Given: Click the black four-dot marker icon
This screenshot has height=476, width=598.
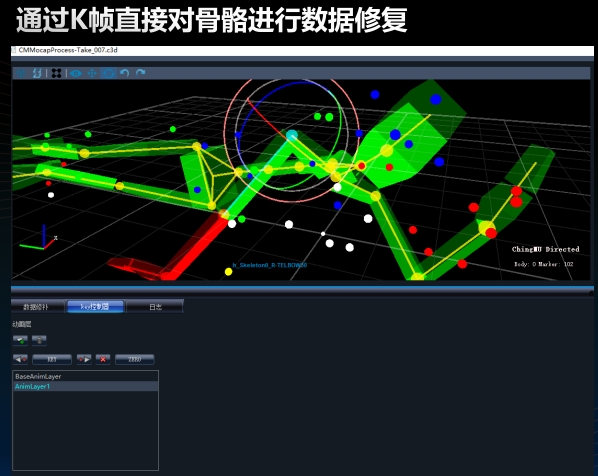Looking at the screenshot, I should 56,73.
